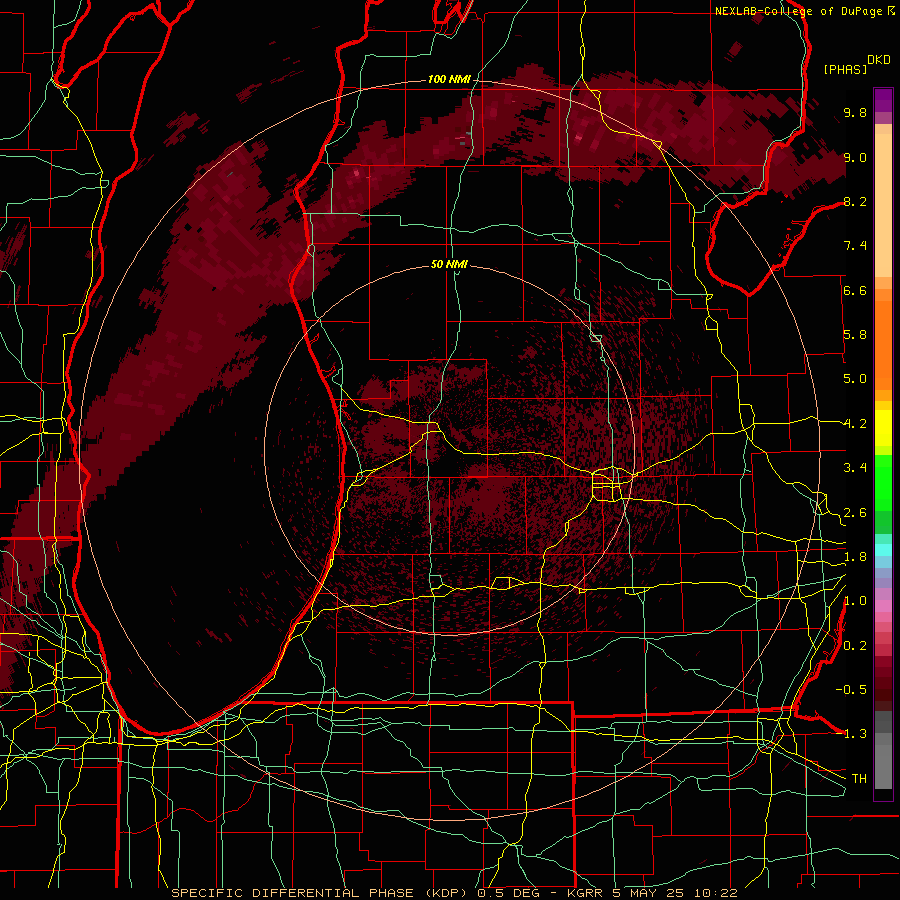Image resolution: width=900 pixels, height=900 pixels.
Task: Click the KGRR station identifier in the caption
Action: (x=586, y=893)
